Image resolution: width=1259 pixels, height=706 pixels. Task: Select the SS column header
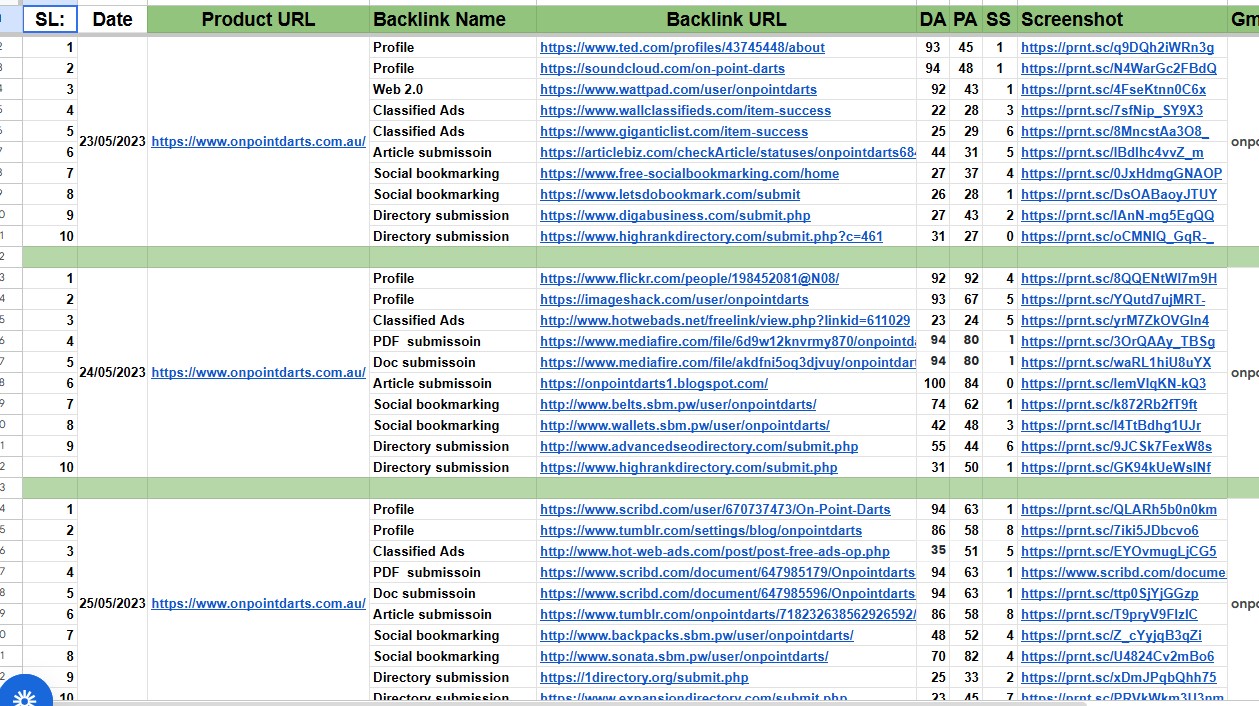pos(998,19)
